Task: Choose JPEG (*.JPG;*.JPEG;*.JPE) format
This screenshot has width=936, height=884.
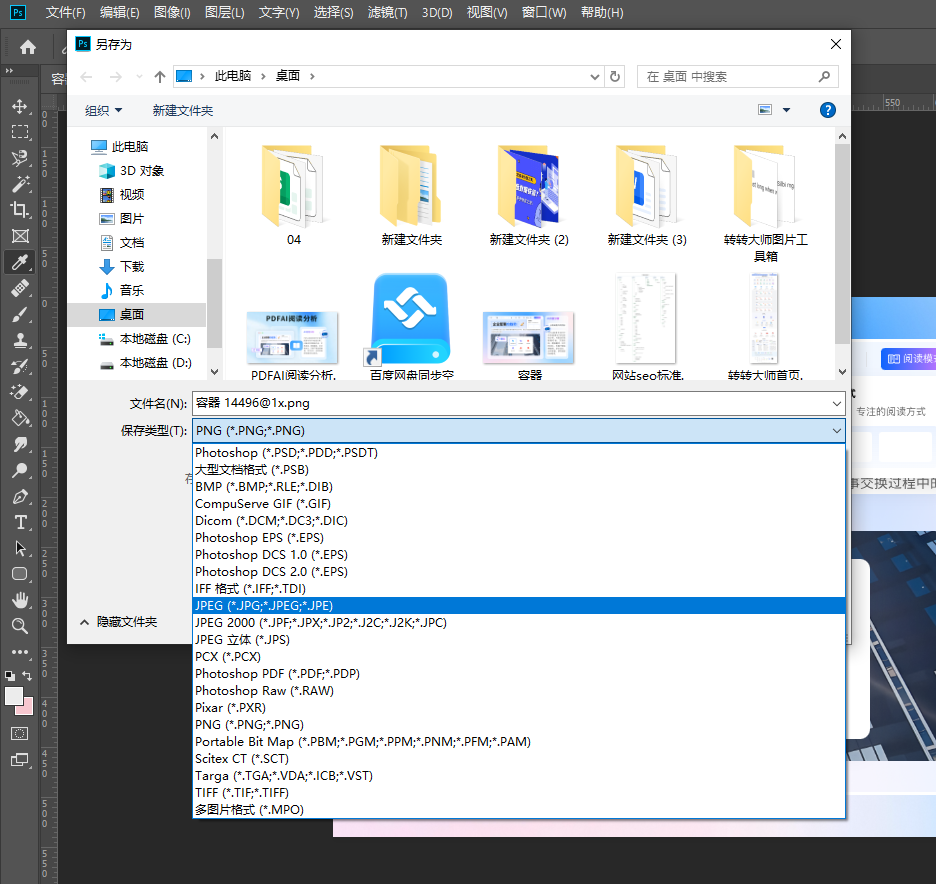Action: (x=264, y=605)
